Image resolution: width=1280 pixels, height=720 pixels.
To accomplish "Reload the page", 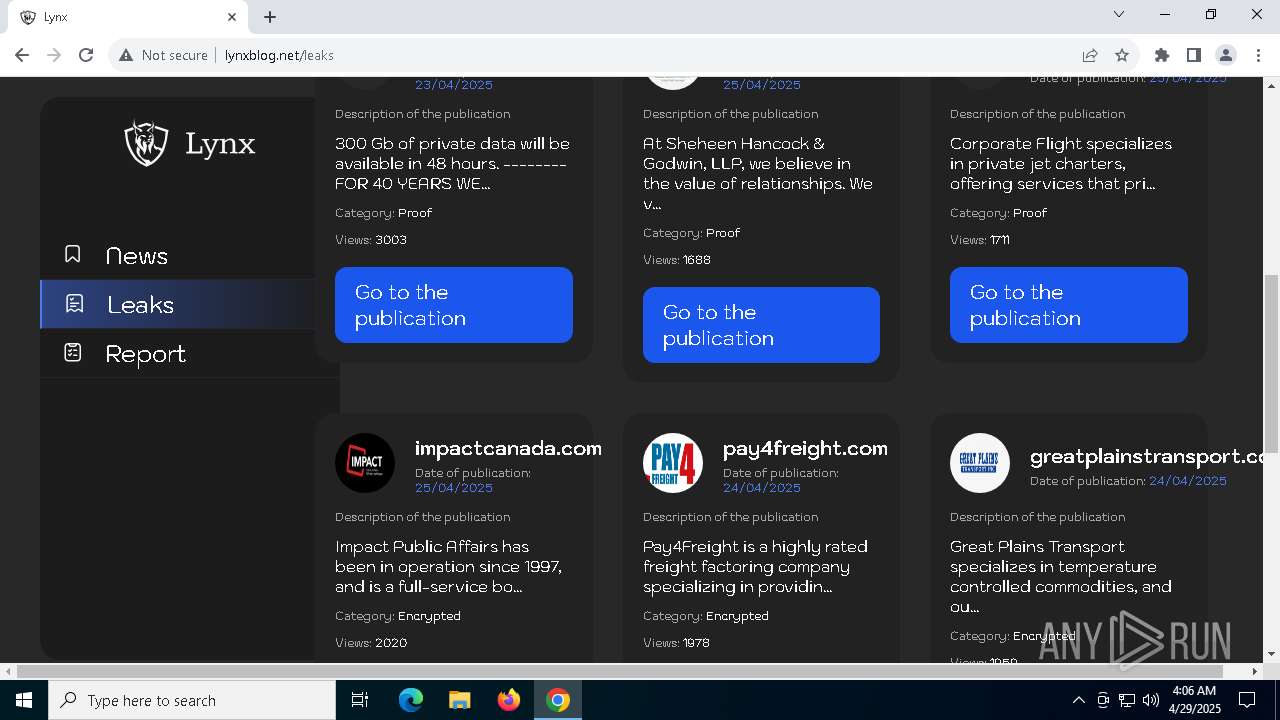I will (86, 55).
